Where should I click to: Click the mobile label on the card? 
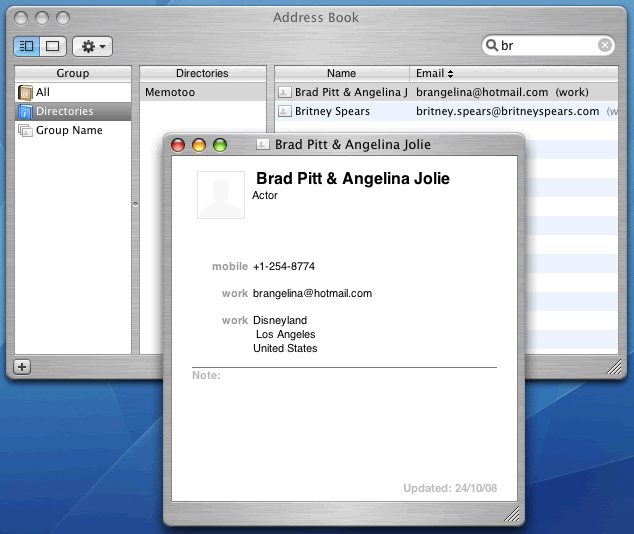(x=229, y=266)
